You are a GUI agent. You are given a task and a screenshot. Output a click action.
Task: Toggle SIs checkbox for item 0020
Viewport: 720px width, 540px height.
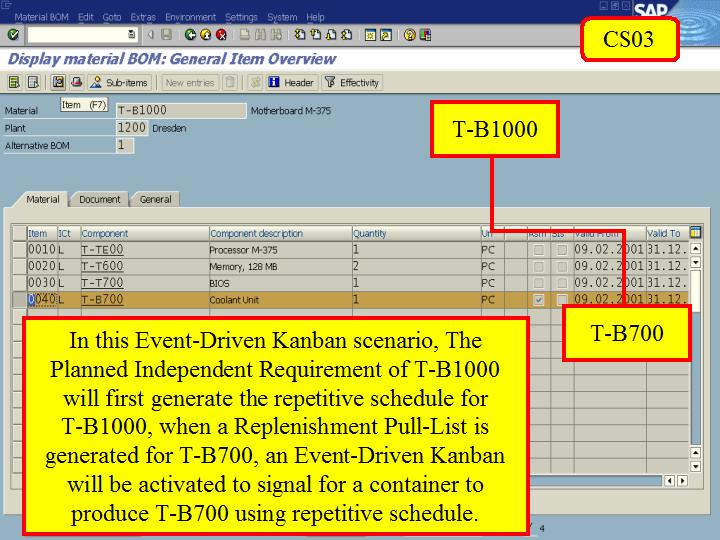(562, 266)
